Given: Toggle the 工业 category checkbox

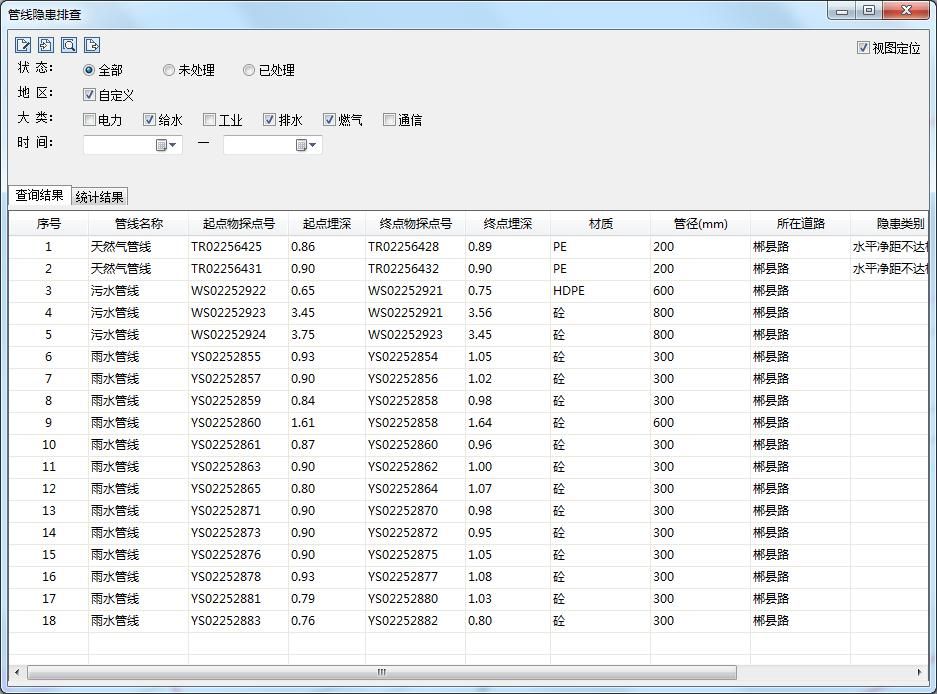Looking at the screenshot, I should click(208, 119).
